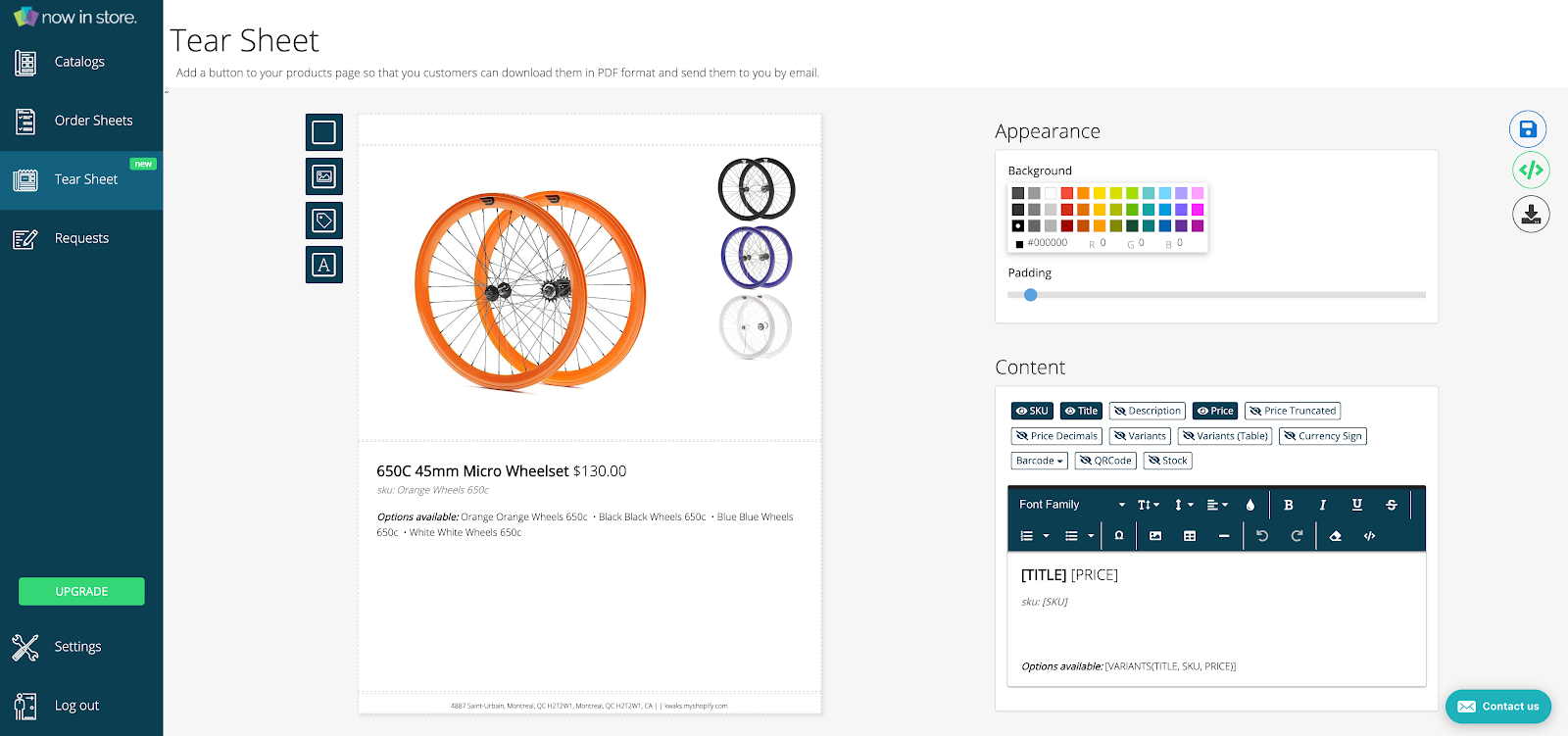Expand the Font Family dropdown

tap(1072, 505)
